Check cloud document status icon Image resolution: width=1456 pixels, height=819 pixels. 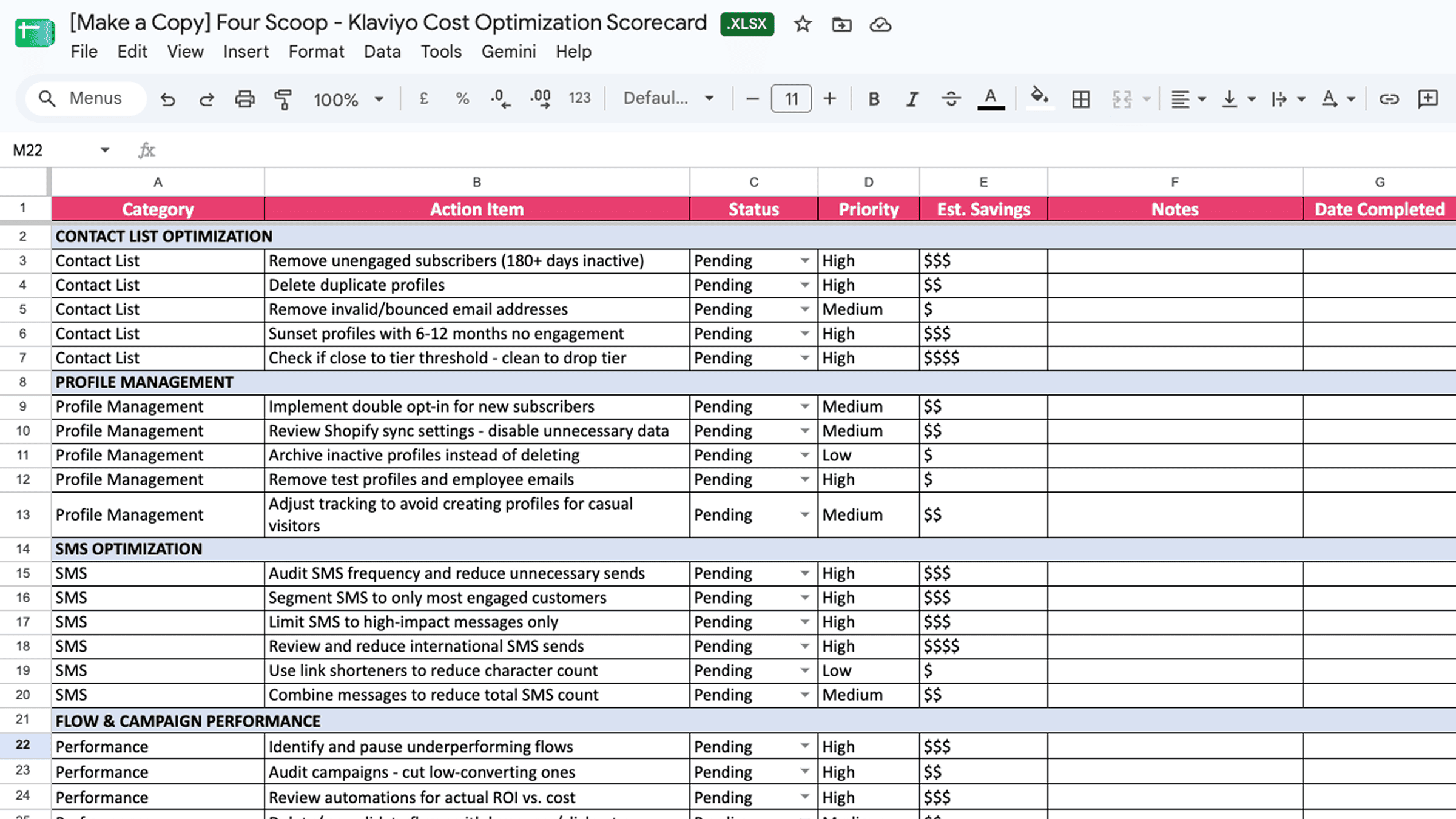point(880,25)
